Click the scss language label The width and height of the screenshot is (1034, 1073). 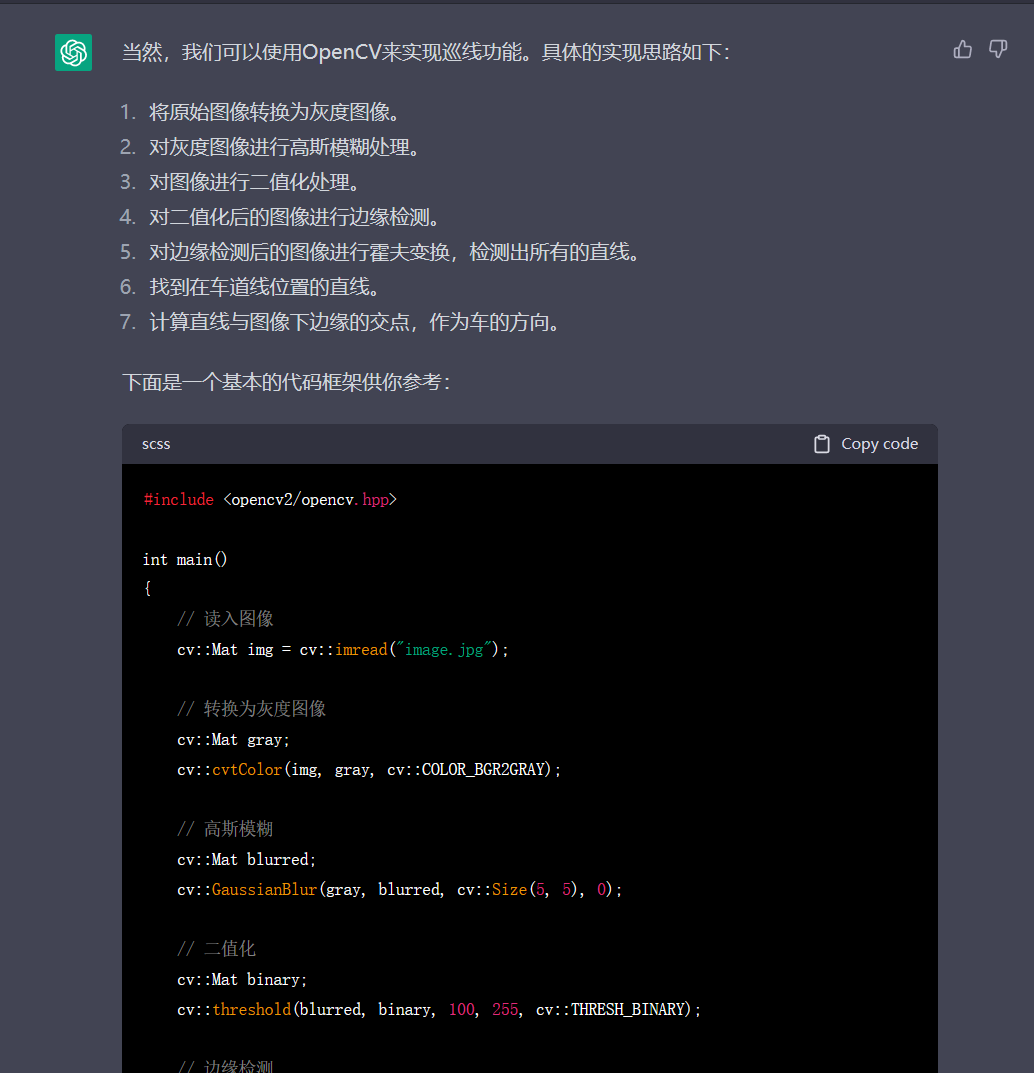(156, 444)
